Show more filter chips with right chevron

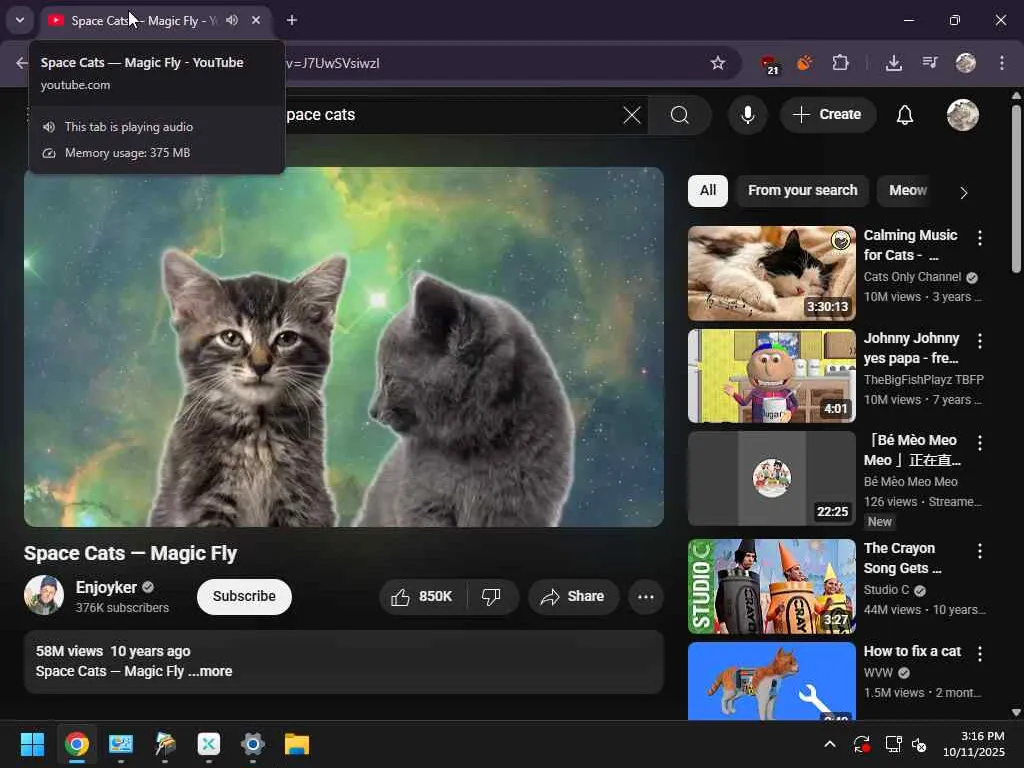[x=963, y=192]
